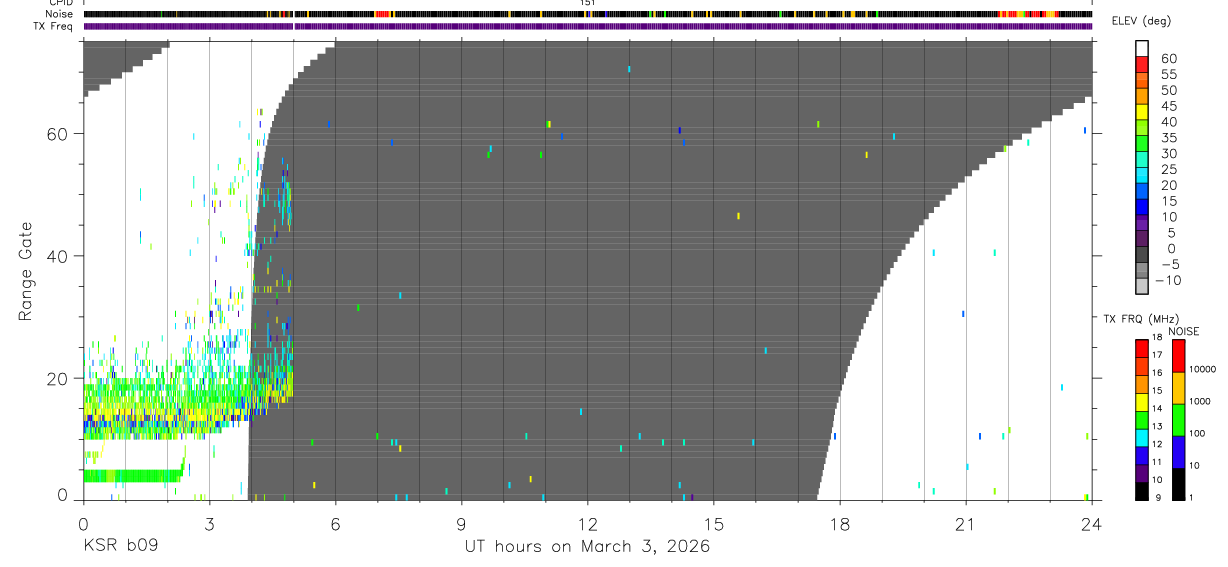The height and width of the screenshot is (567, 1228).
Task: Click the white top swatch of ELEV color bar
Action: (1142, 49)
